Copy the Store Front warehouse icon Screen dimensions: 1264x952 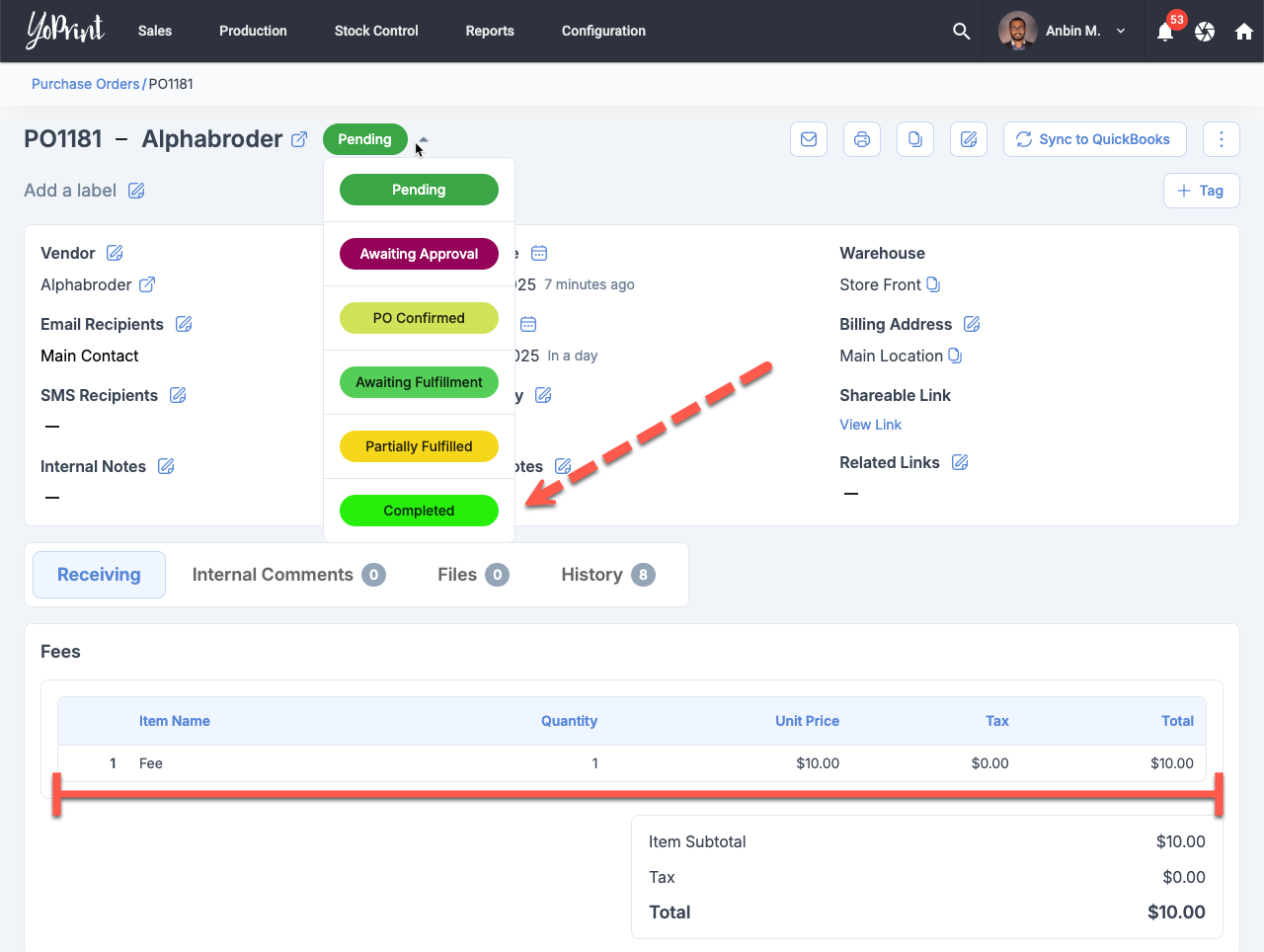tap(933, 284)
